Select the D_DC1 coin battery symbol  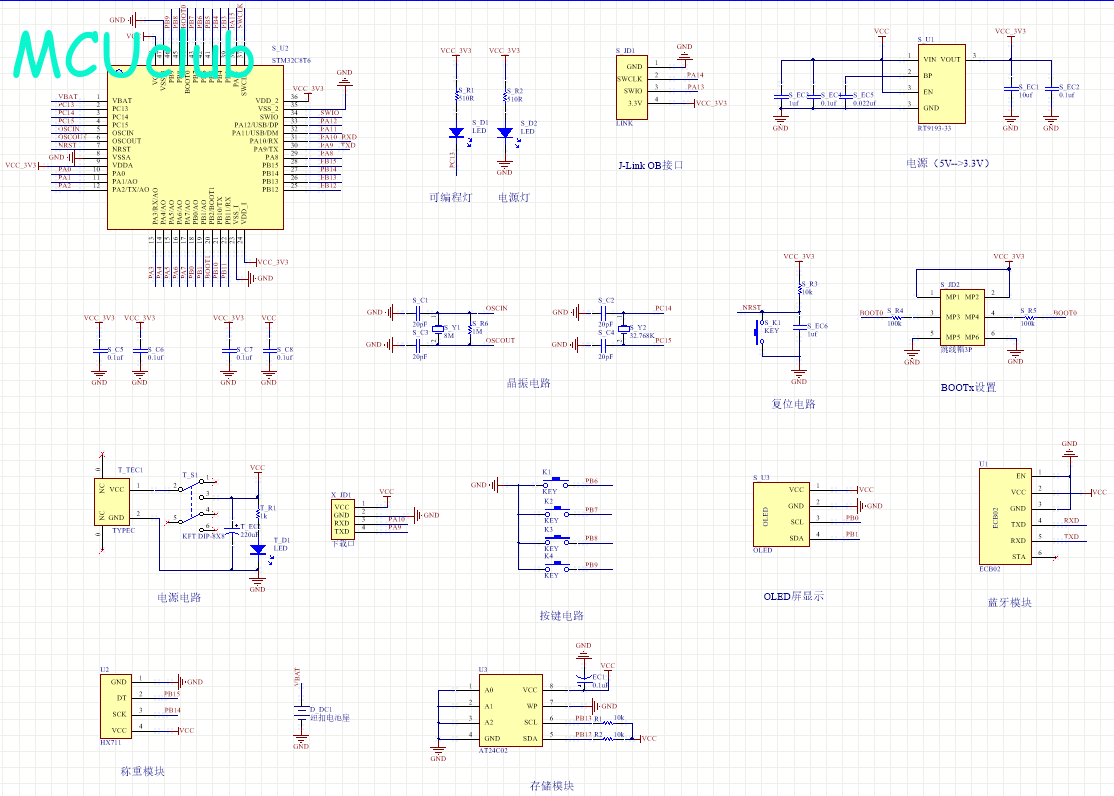point(301,712)
